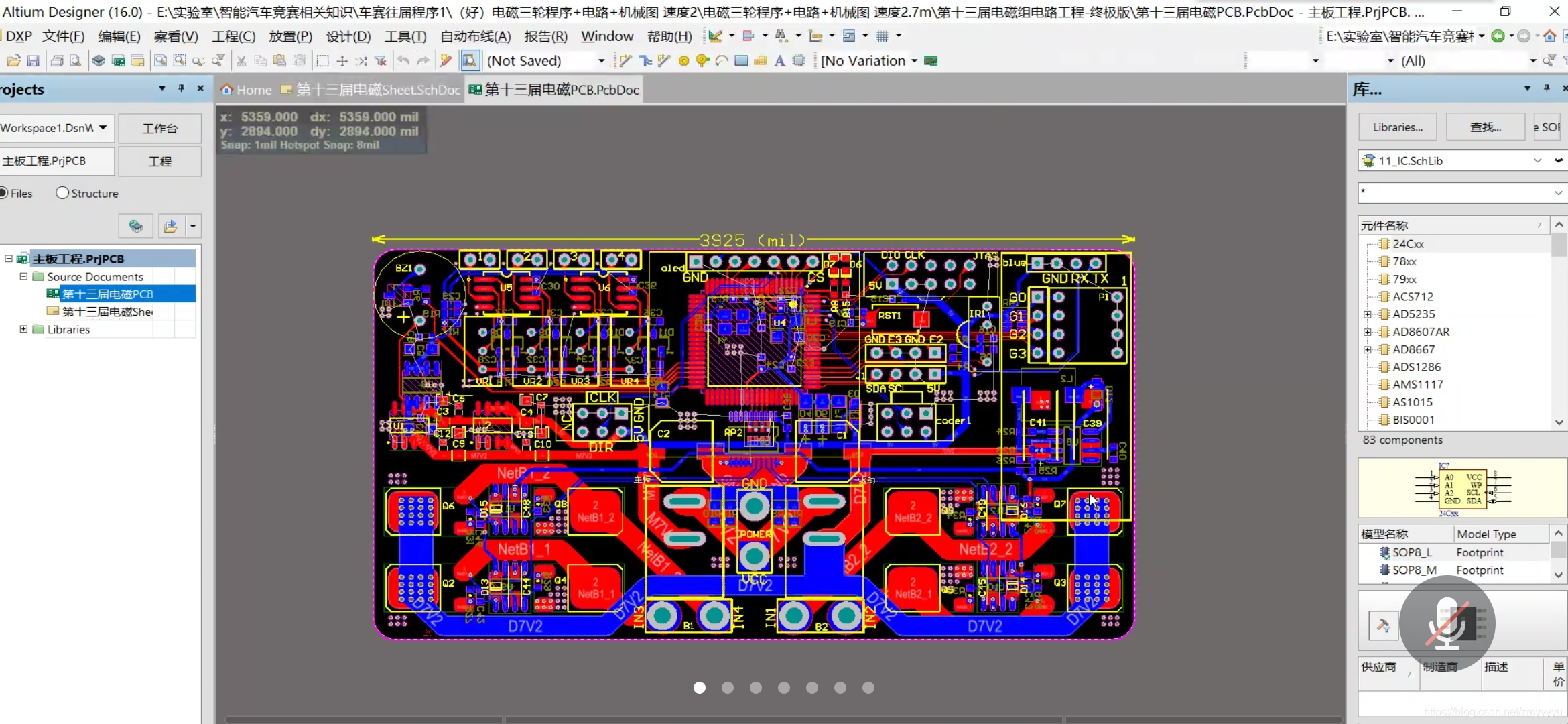Screen dimensions: 1568x724
Task: Click the green Back navigation arrow
Action: [1498, 36]
